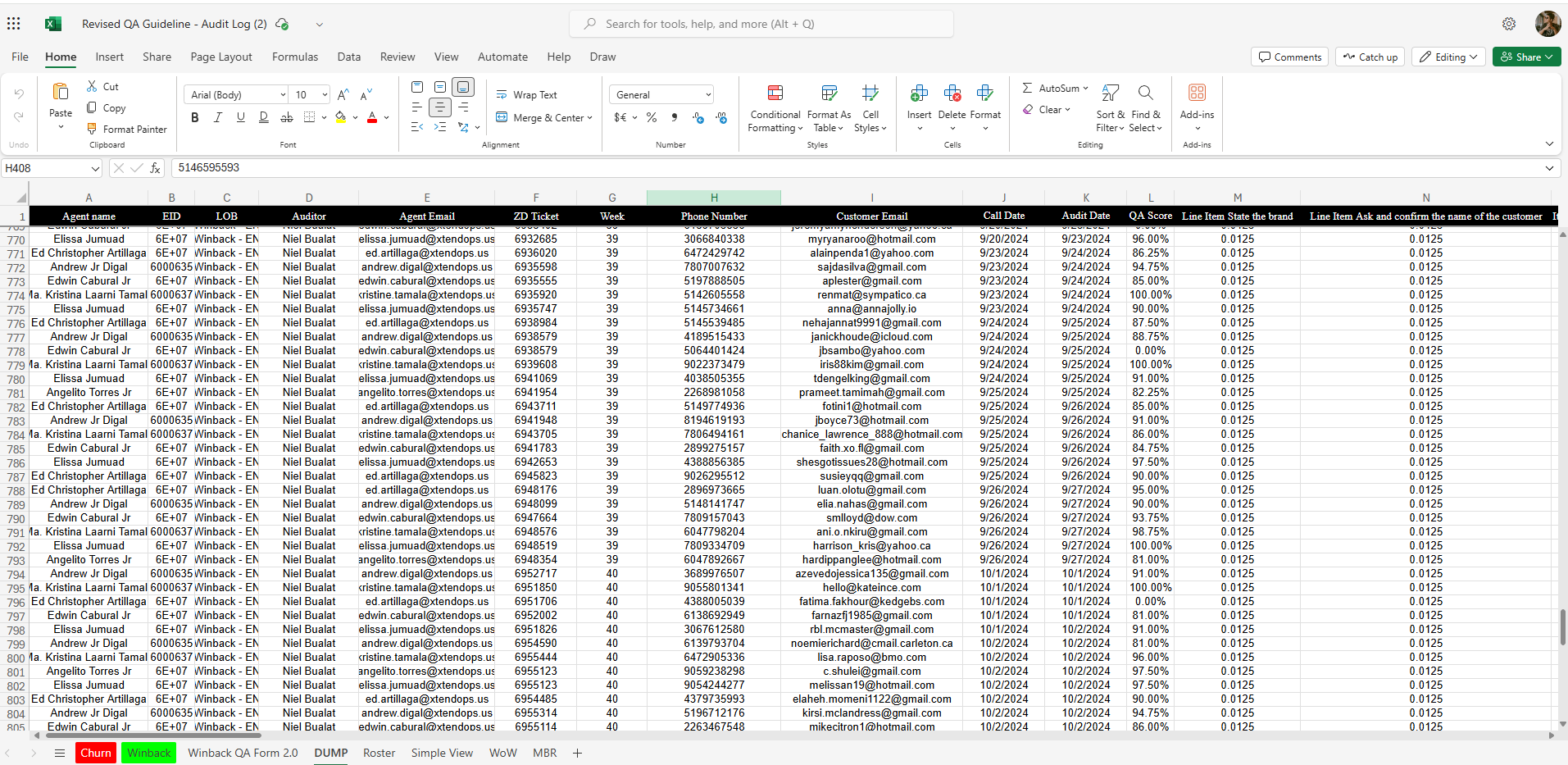This screenshot has width=1568, height=765.
Task: Open the all sheets list button
Action: tap(60, 753)
